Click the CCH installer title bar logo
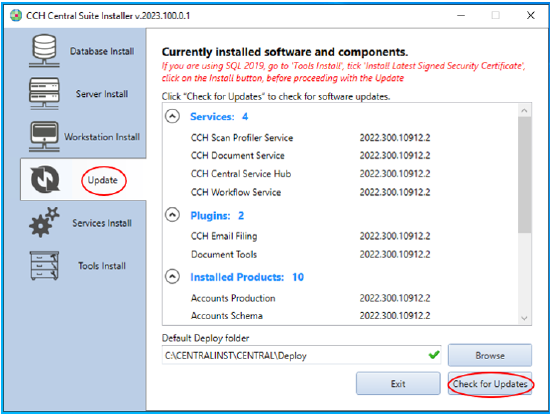Image resolution: width=550 pixels, height=414 pixels. (16, 15)
